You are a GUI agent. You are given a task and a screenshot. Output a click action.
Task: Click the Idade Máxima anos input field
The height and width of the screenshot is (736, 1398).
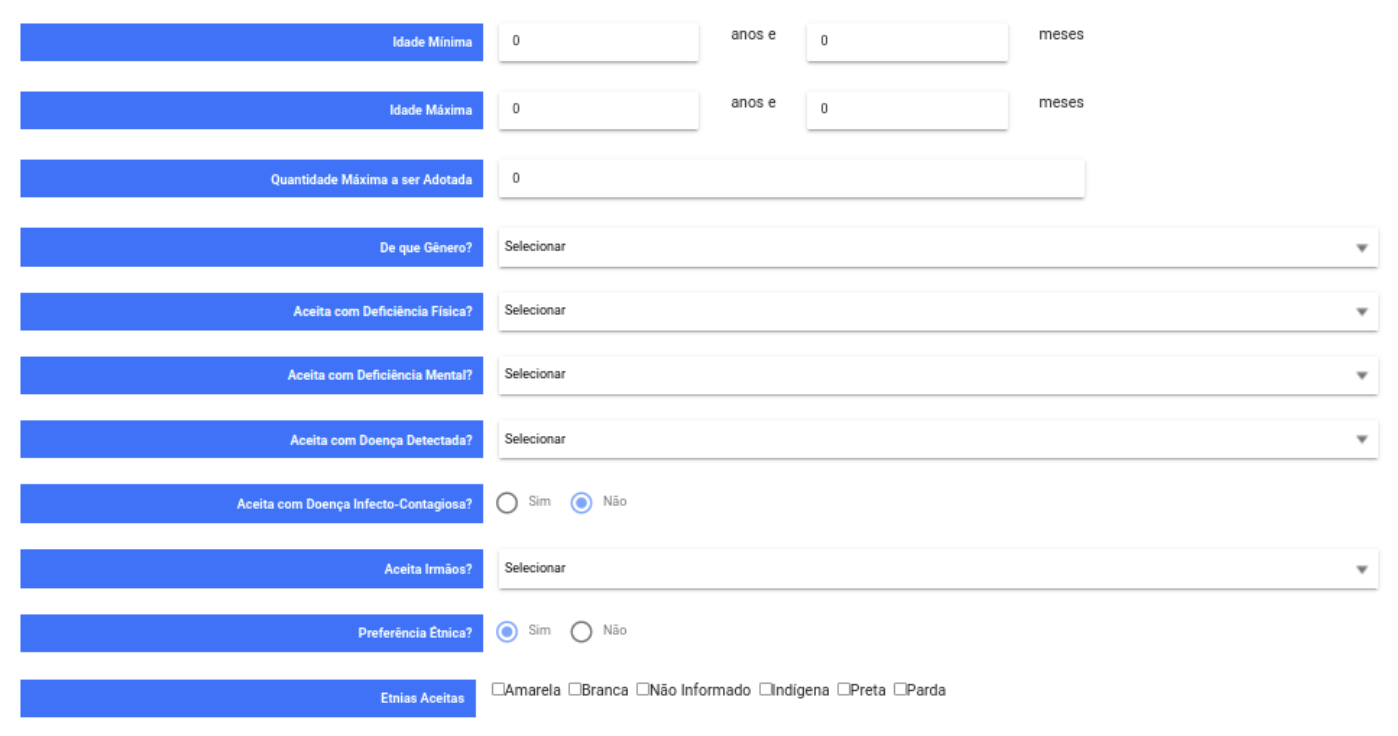coord(598,110)
